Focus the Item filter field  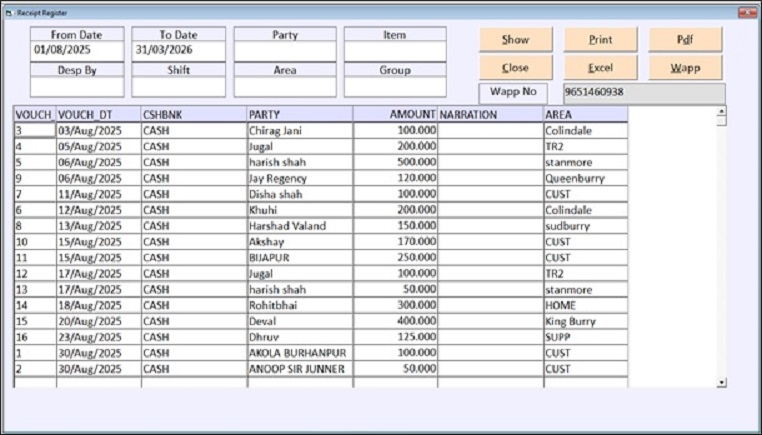[x=395, y=51]
